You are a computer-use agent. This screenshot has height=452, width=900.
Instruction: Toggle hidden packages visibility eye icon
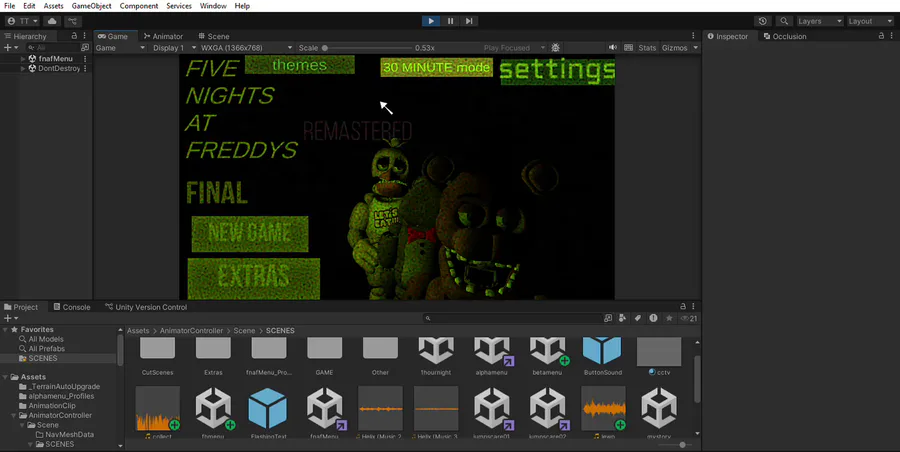[689, 318]
